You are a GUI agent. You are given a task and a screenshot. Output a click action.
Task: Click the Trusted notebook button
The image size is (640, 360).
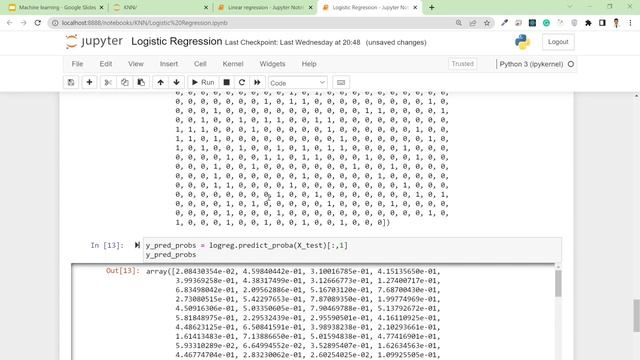coord(462,64)
